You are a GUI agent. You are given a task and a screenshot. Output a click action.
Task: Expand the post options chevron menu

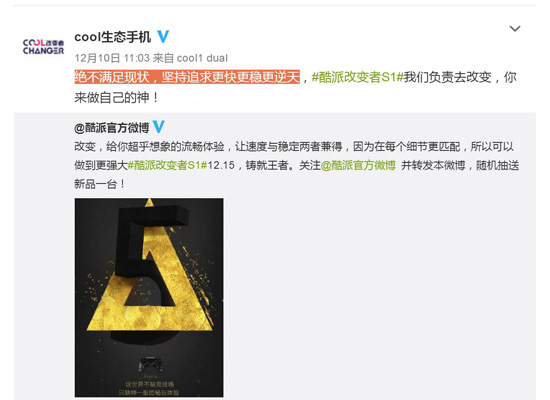pyautogui.click(x=515, y=28)
